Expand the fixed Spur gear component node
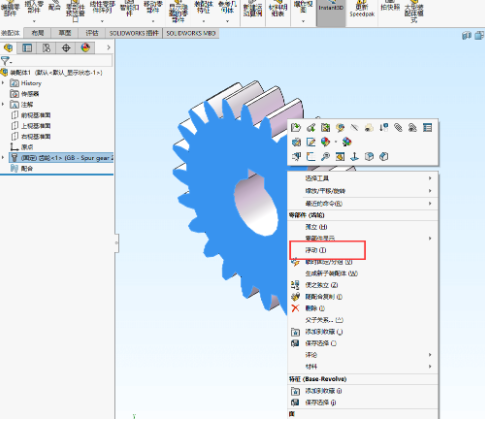485x422 pixels. click(x=3, y=158)
